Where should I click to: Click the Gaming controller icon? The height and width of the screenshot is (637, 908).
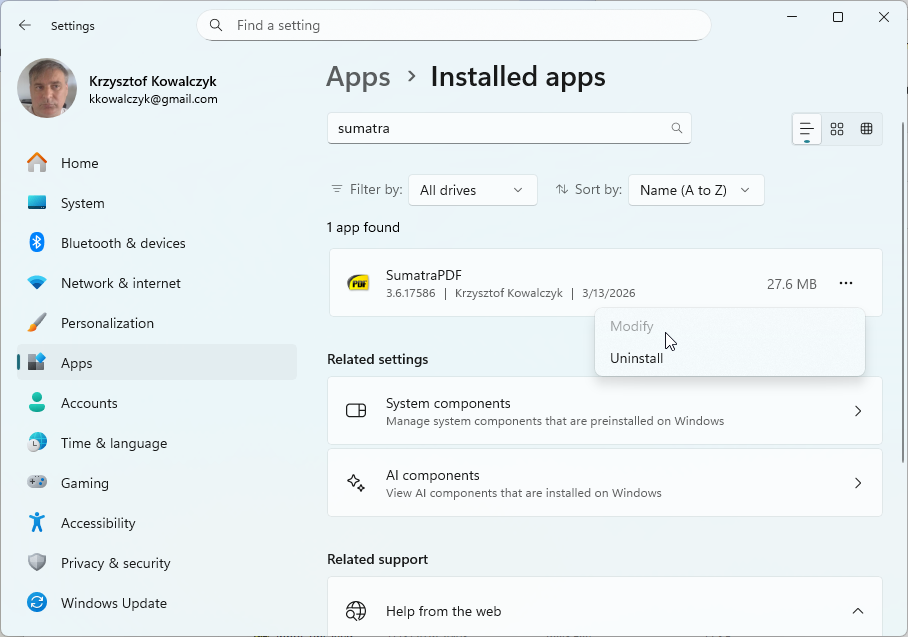coord(37,482)
